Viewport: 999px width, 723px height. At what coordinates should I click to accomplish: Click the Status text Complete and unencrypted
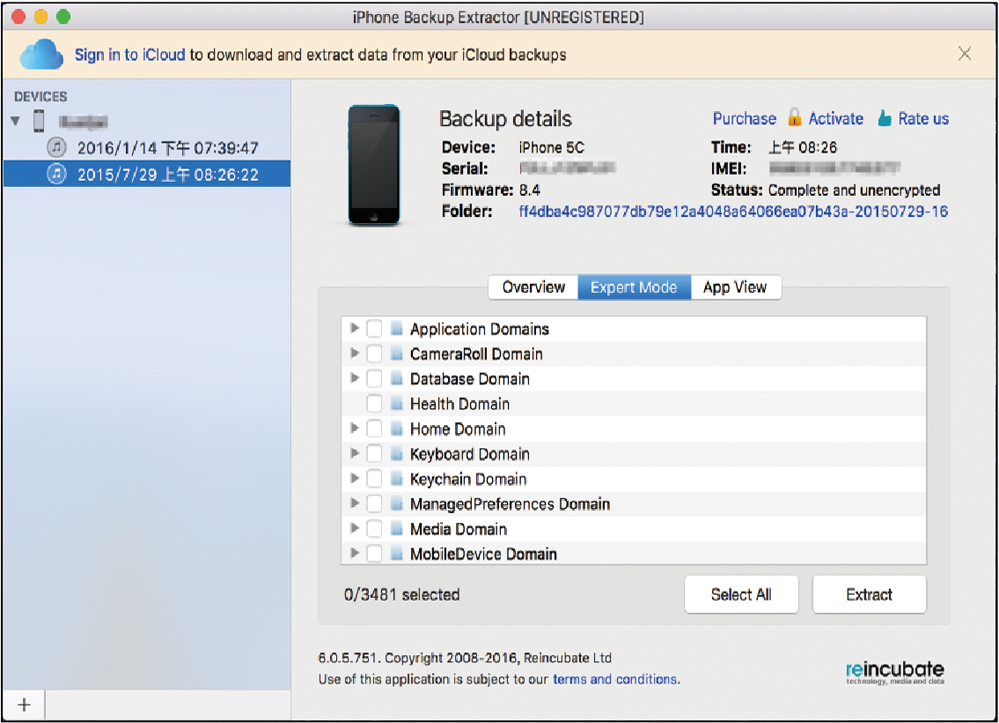854,190
